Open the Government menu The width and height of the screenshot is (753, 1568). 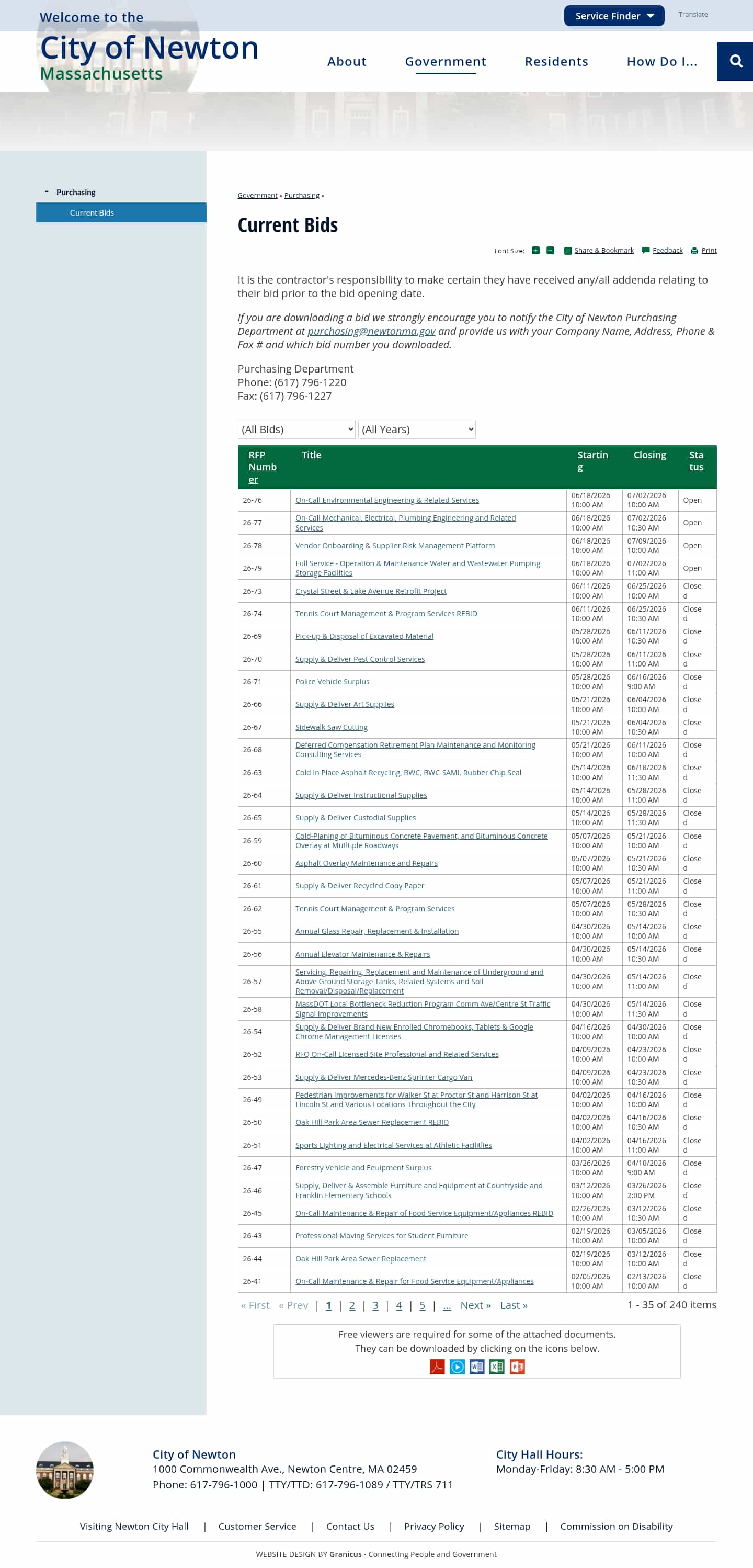tap(445, 62)
